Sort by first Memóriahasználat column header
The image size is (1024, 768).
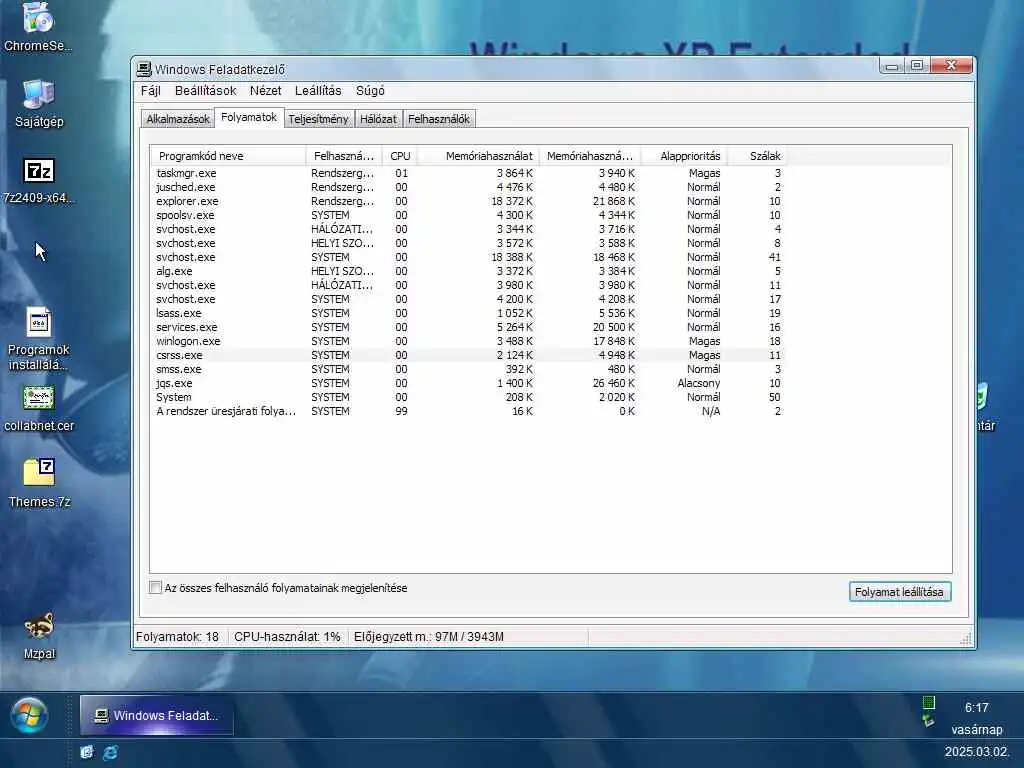(x=478, y=155)
